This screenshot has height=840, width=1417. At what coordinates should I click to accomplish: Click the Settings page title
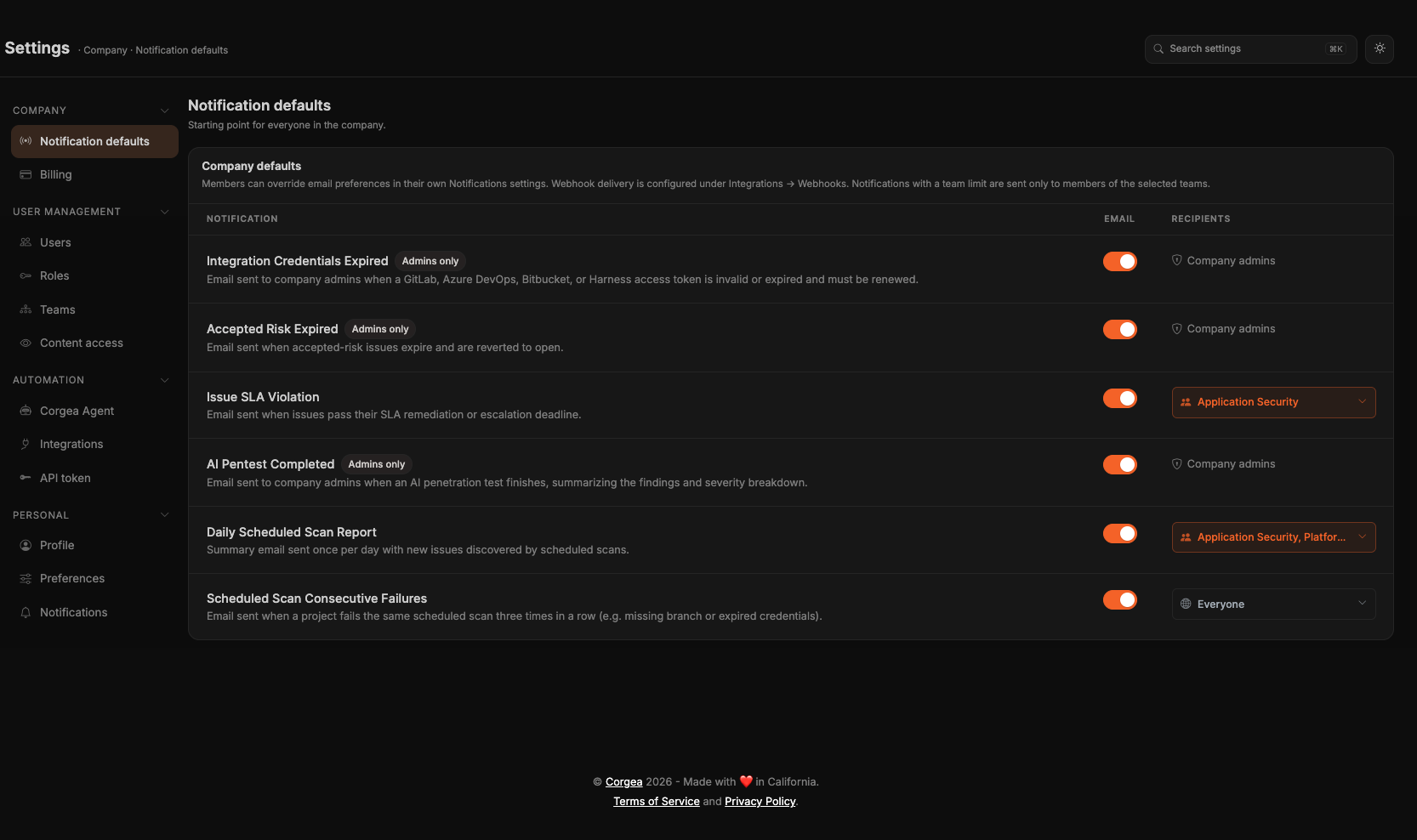click(37, 48)
